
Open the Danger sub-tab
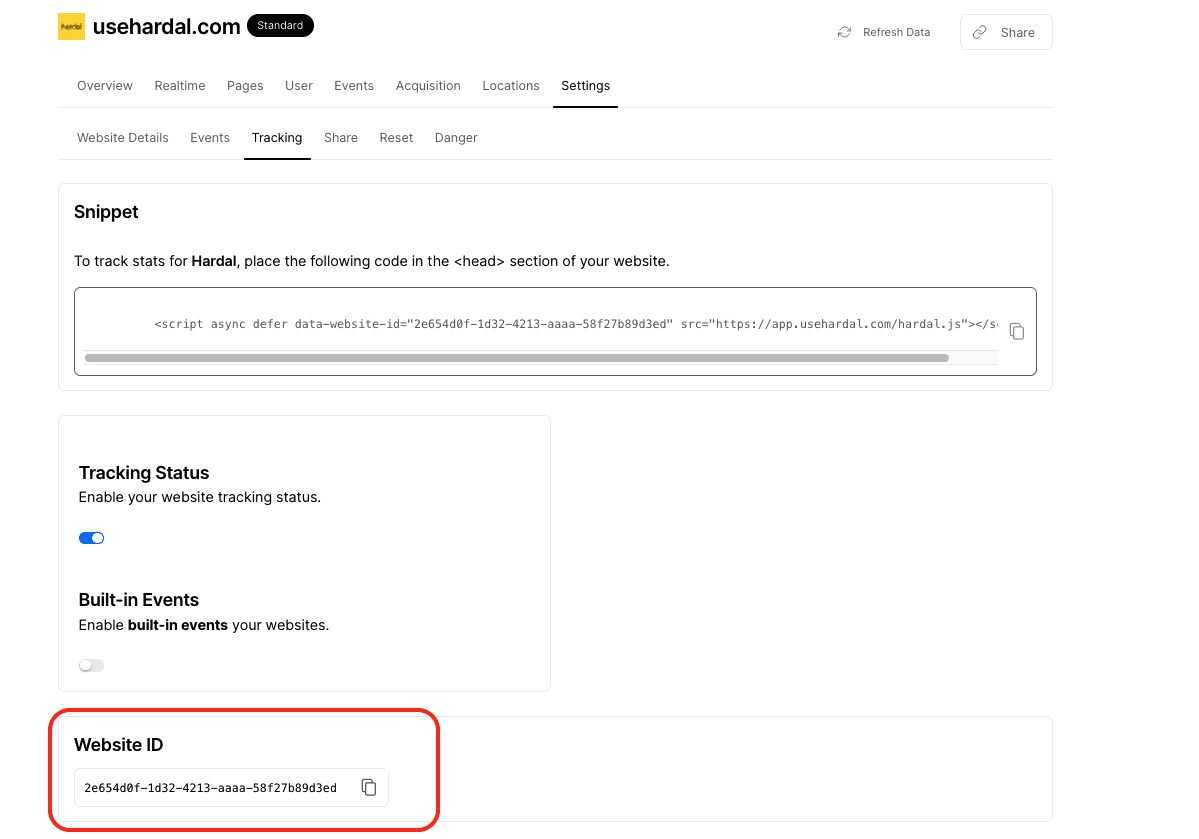[x=456, y=138]
